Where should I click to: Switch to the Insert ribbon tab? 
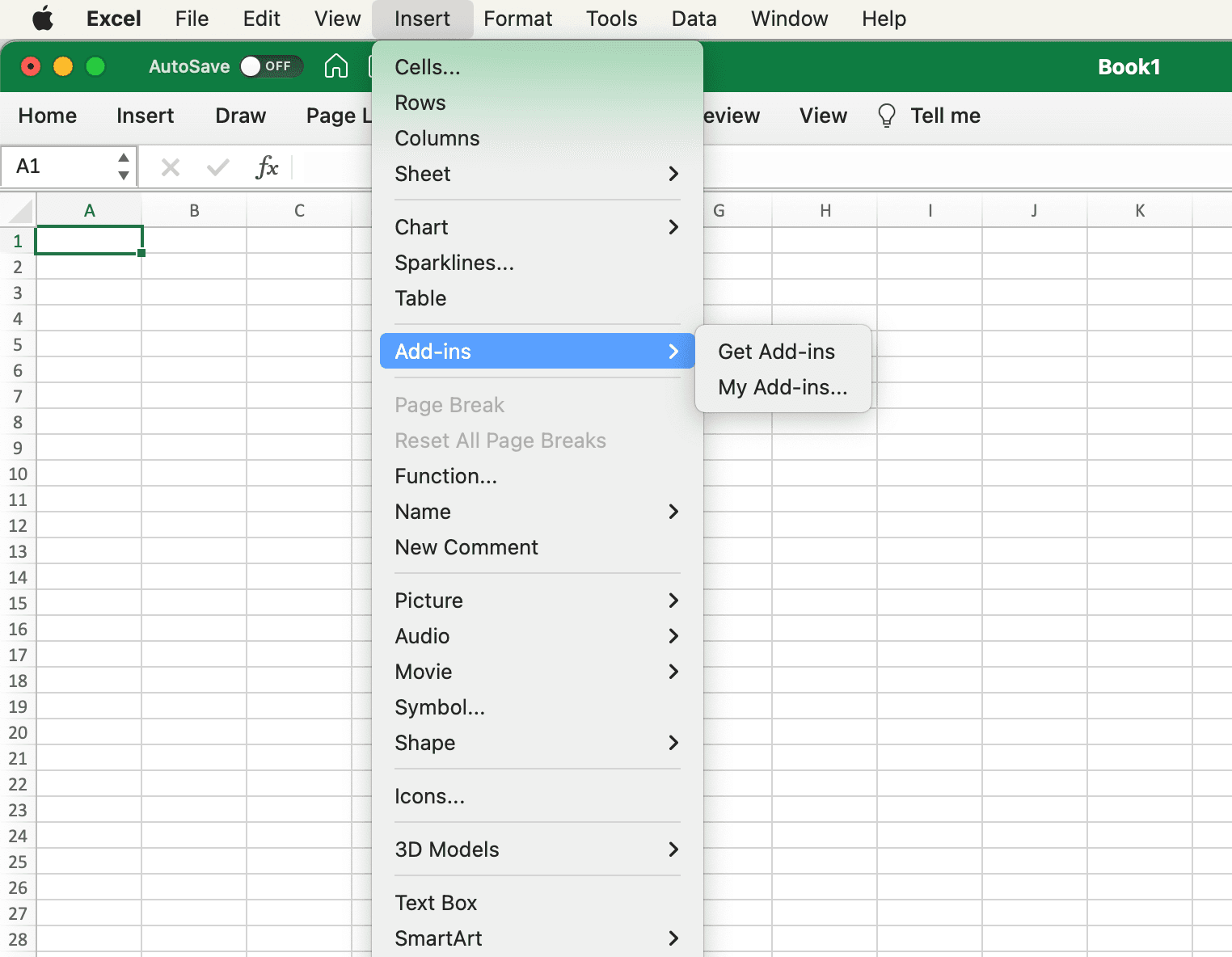(x=146, y=116)
